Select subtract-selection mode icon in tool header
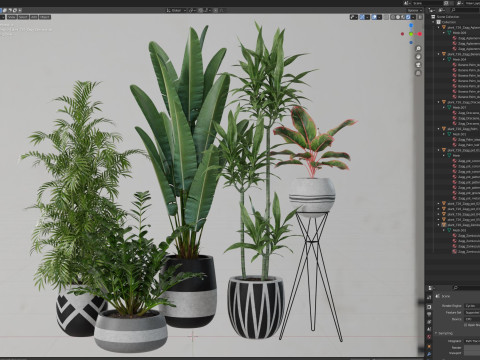This screenshot has height=360, width=480. click(x=10, y=10)
